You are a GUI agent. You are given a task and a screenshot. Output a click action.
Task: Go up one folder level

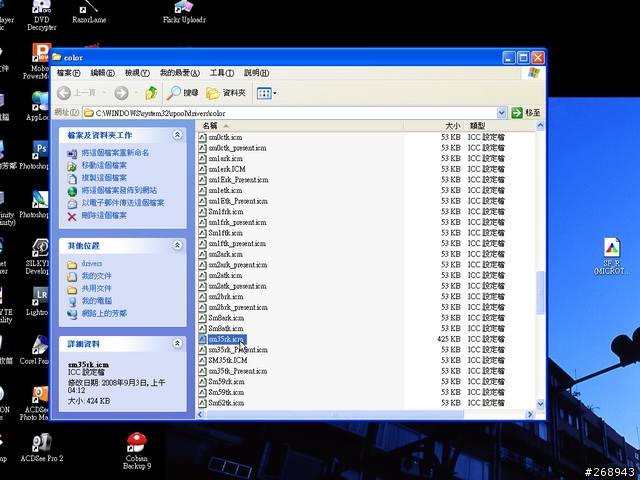151,93
